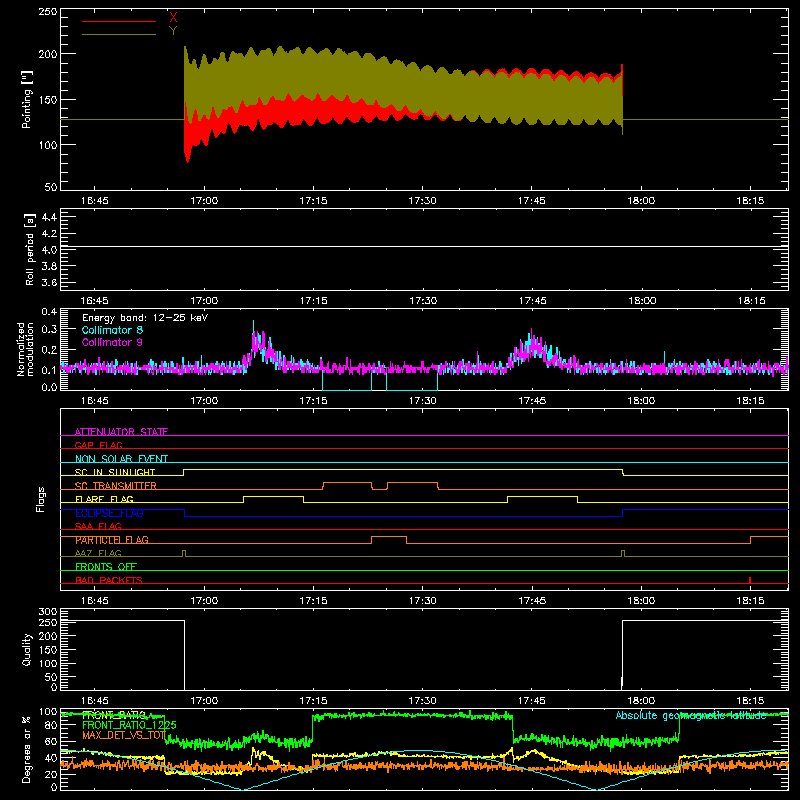This screenshot has width=800, height=800.
Task: Click the PARTICLE_FLAG label
Action: pyautogui.click(x=112, y=540)
